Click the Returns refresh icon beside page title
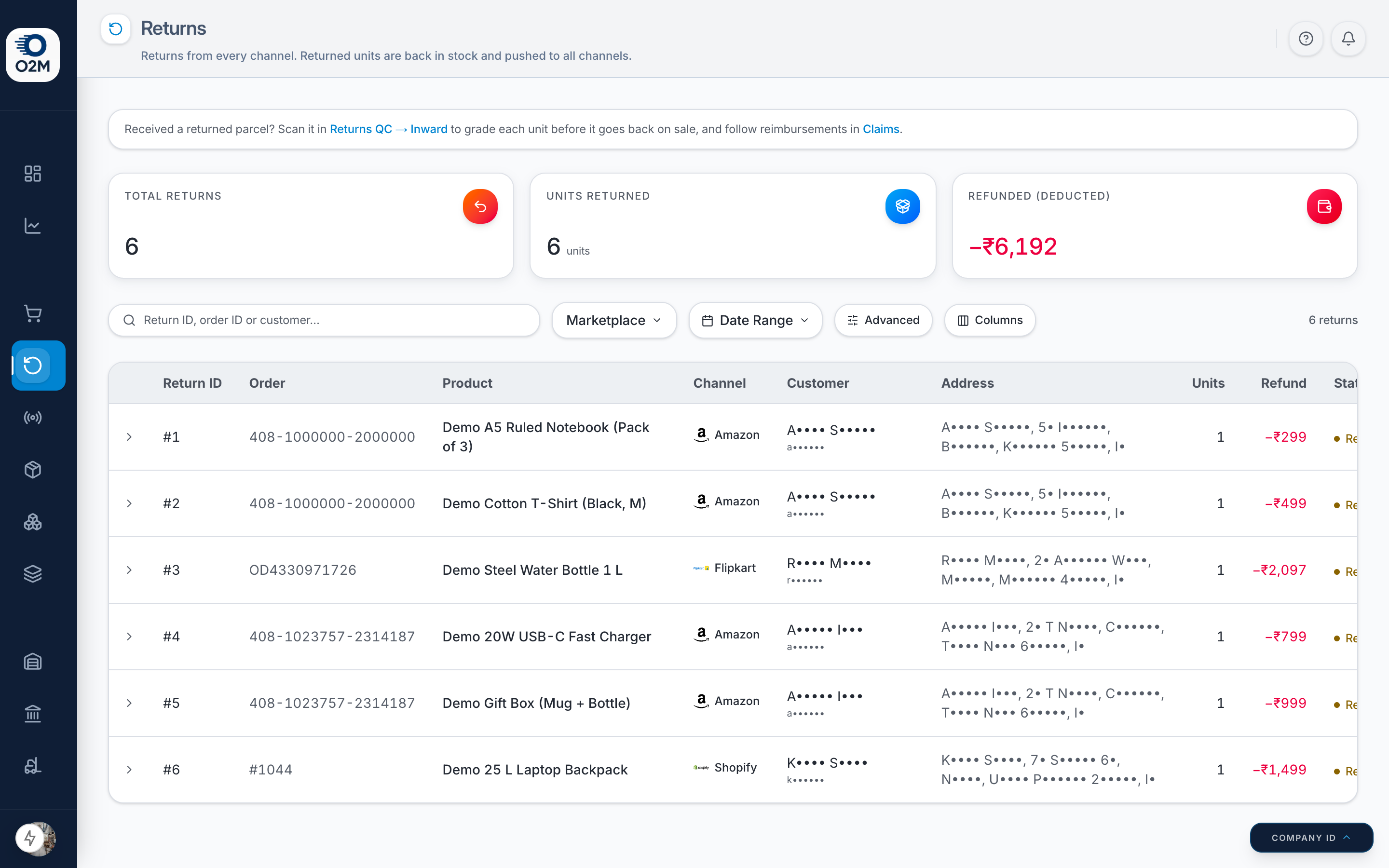The width and height of the screenshot is (1389, 868). pos(116,29)
